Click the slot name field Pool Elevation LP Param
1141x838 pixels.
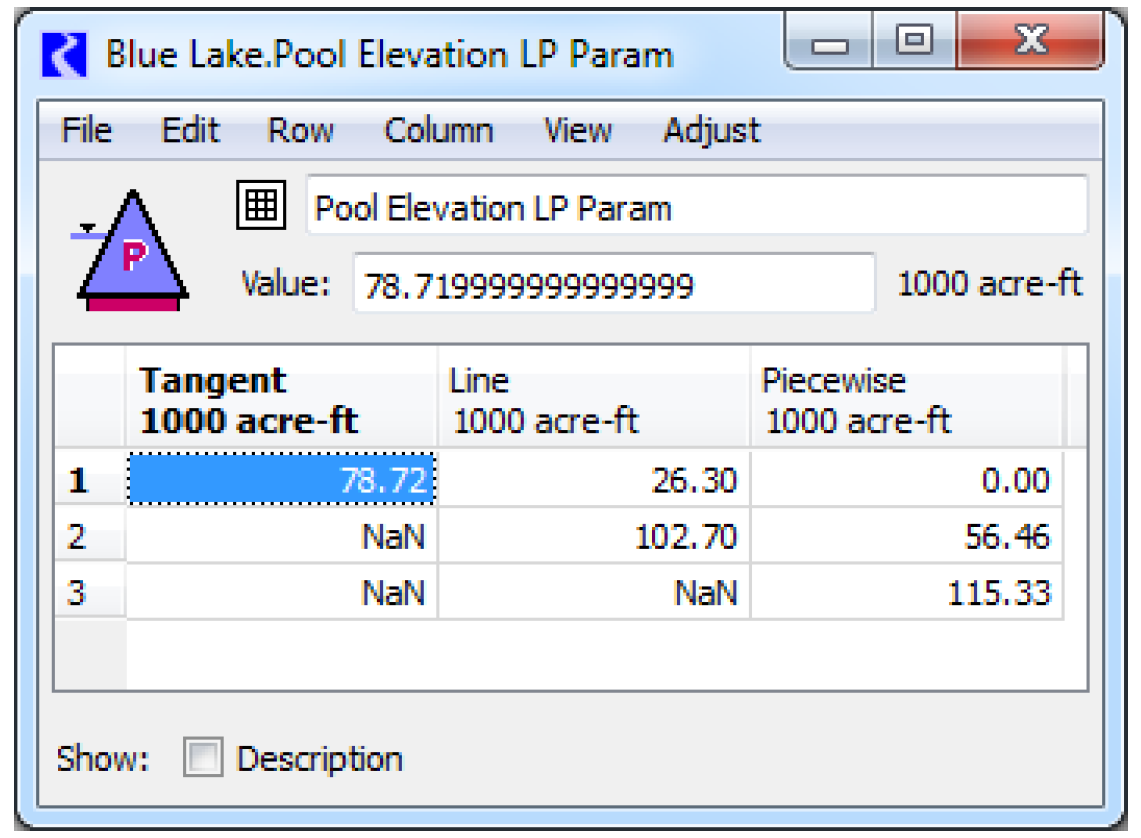pyautogui.click(x=695, y=207)
